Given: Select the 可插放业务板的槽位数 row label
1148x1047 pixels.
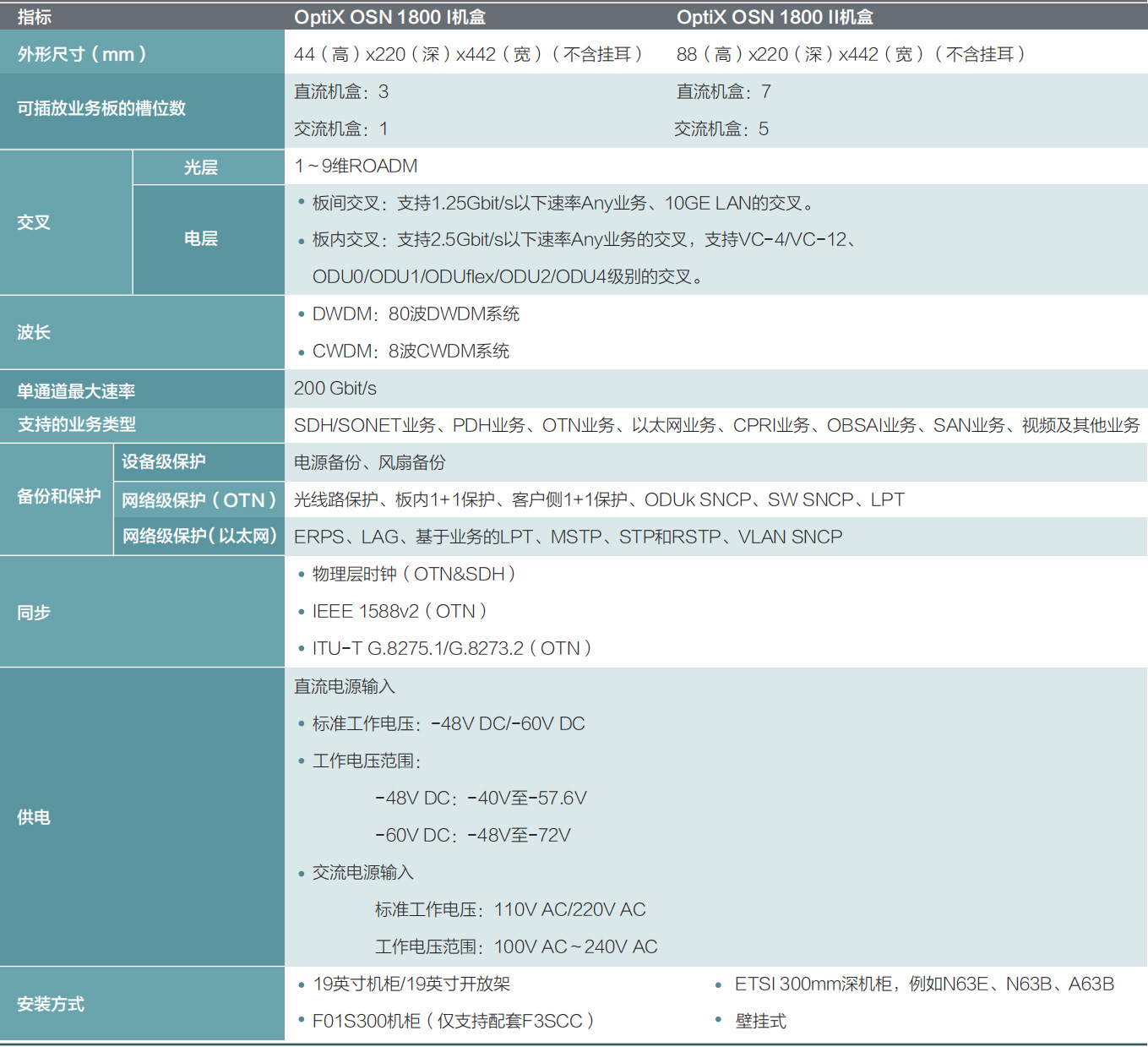Looking at the screenshot, I should pos(101,108).
